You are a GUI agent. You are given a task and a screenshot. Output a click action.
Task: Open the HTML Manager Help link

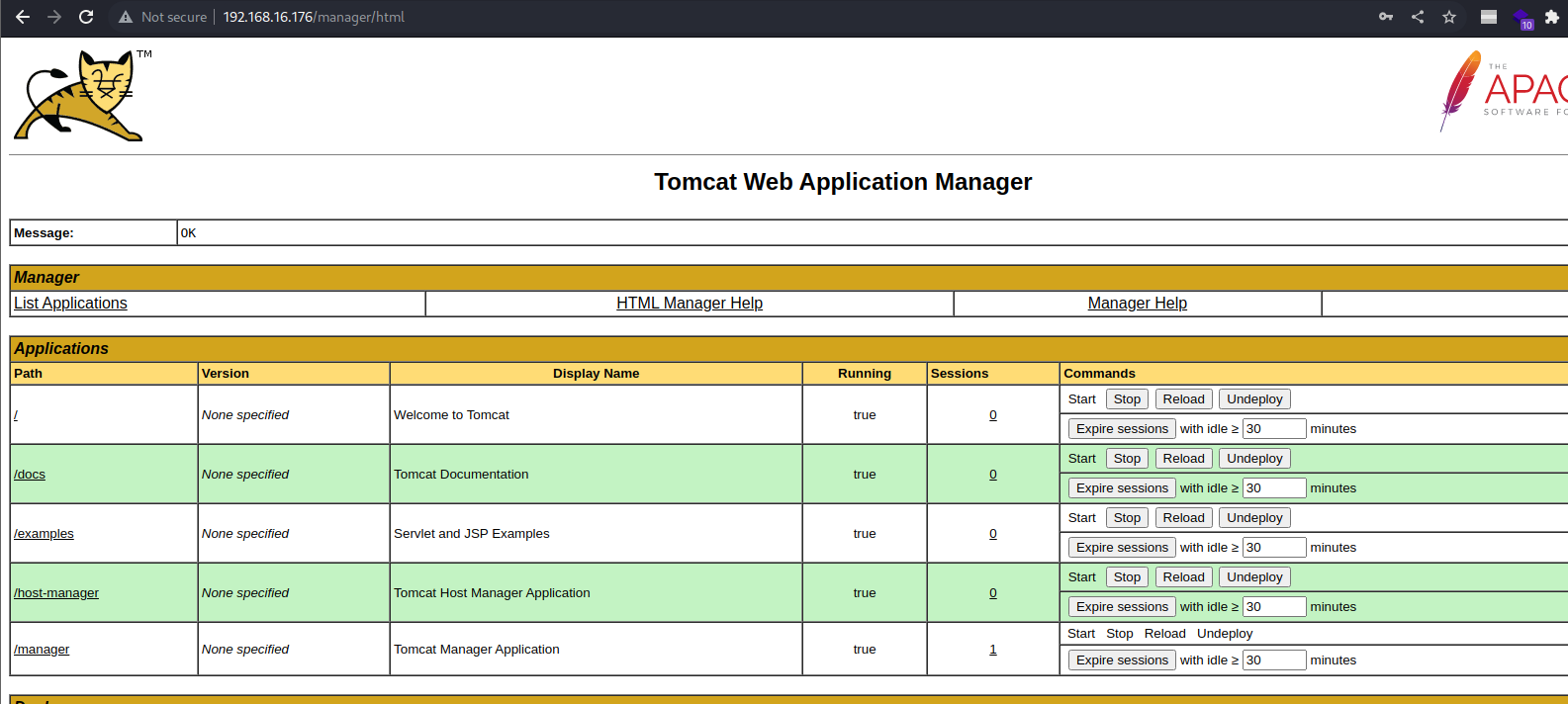pyautogui.click(x=690, y=304)
